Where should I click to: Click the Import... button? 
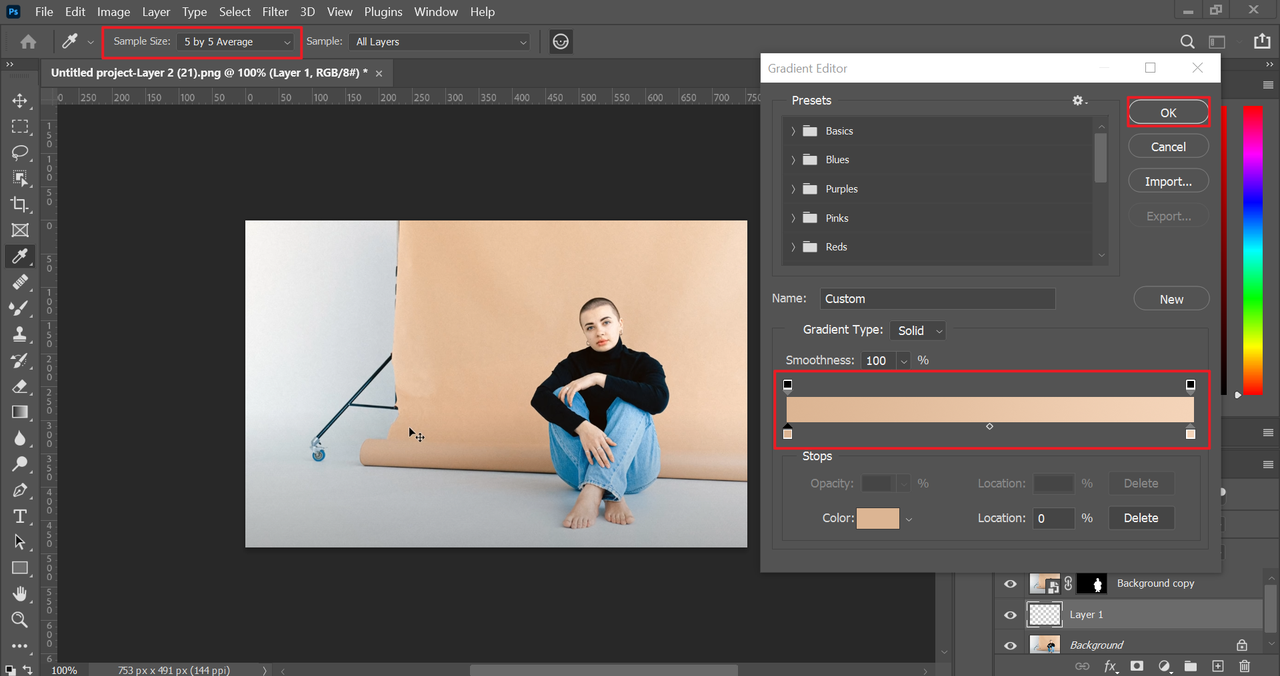click(1168, 182)
